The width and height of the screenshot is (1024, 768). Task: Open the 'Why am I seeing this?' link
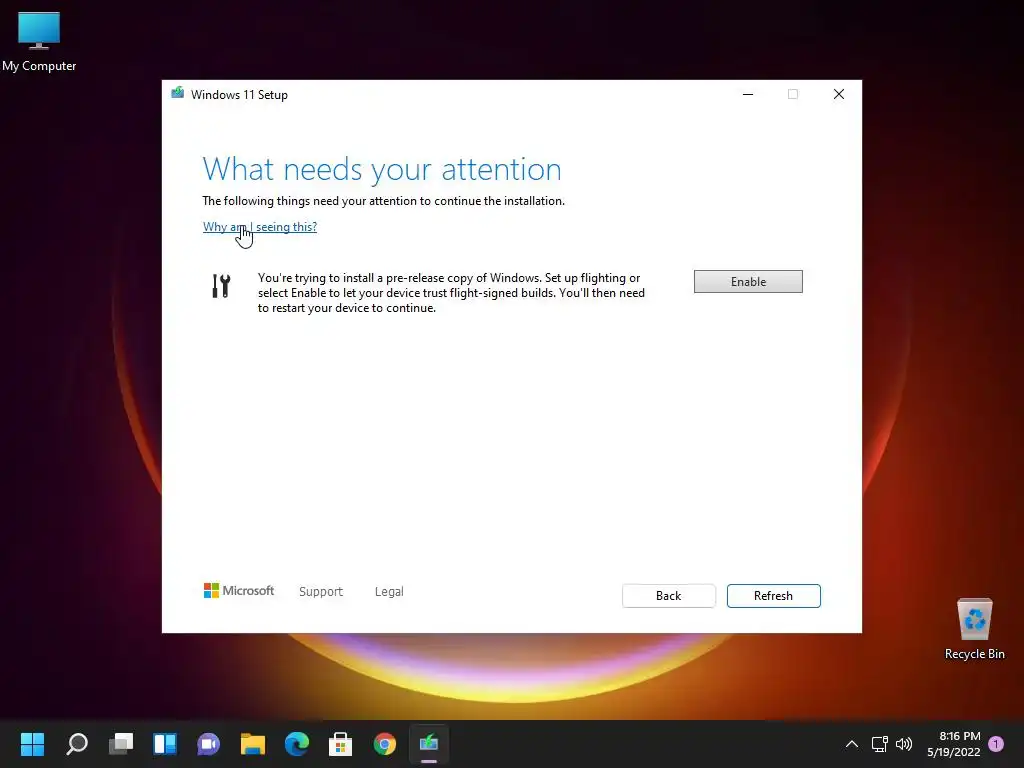(260, 227)
